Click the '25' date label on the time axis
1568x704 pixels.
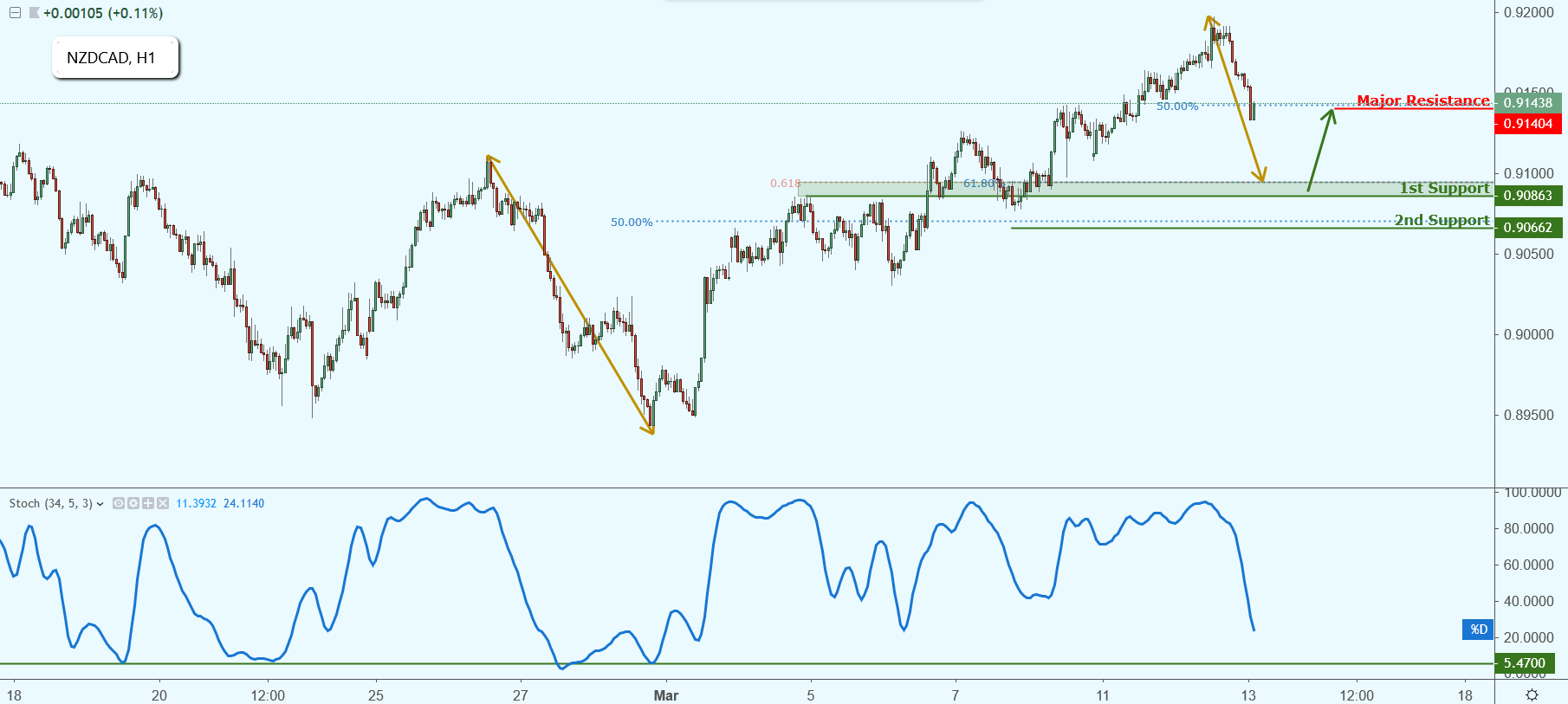pos(375,695)
